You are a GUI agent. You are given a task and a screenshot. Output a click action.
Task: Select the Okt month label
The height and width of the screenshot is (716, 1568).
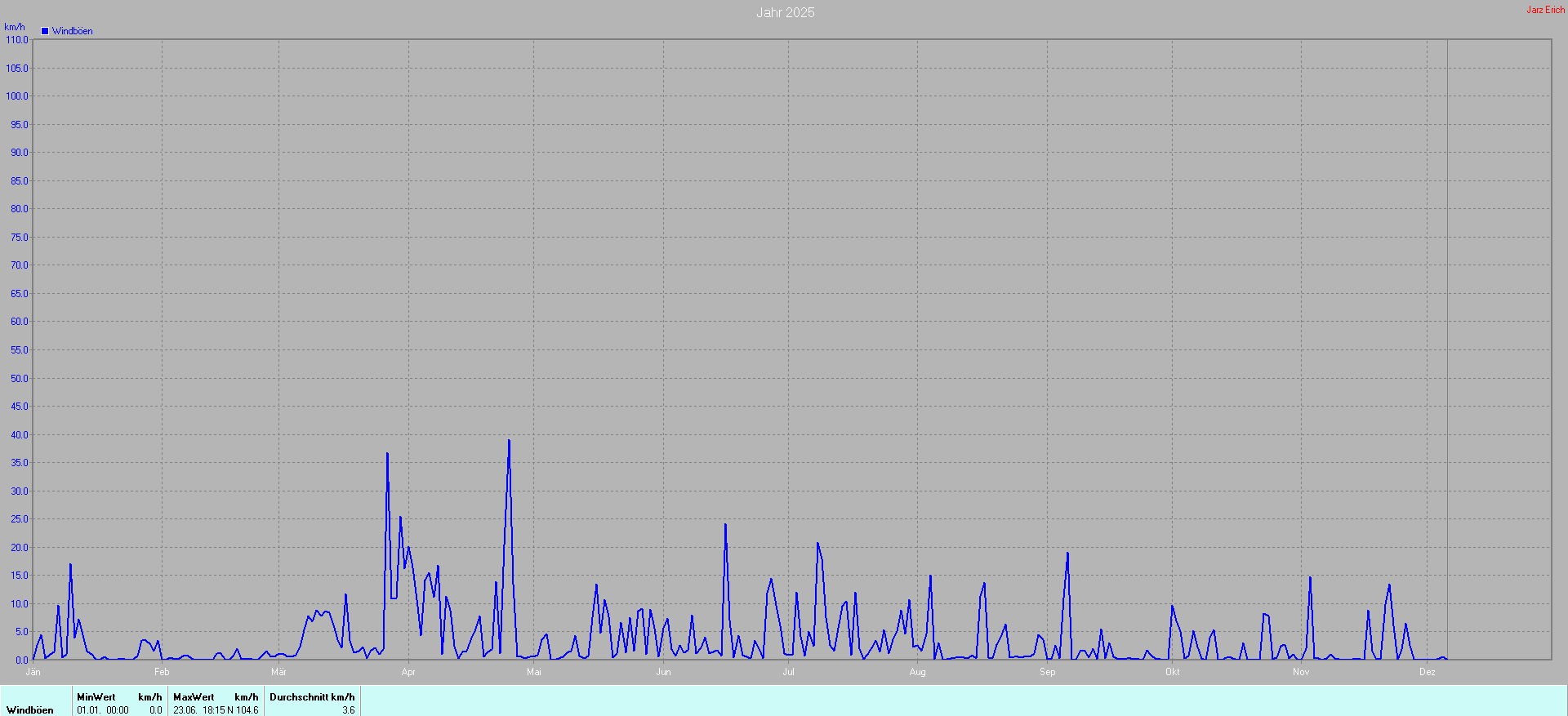tap(1173, 672)
